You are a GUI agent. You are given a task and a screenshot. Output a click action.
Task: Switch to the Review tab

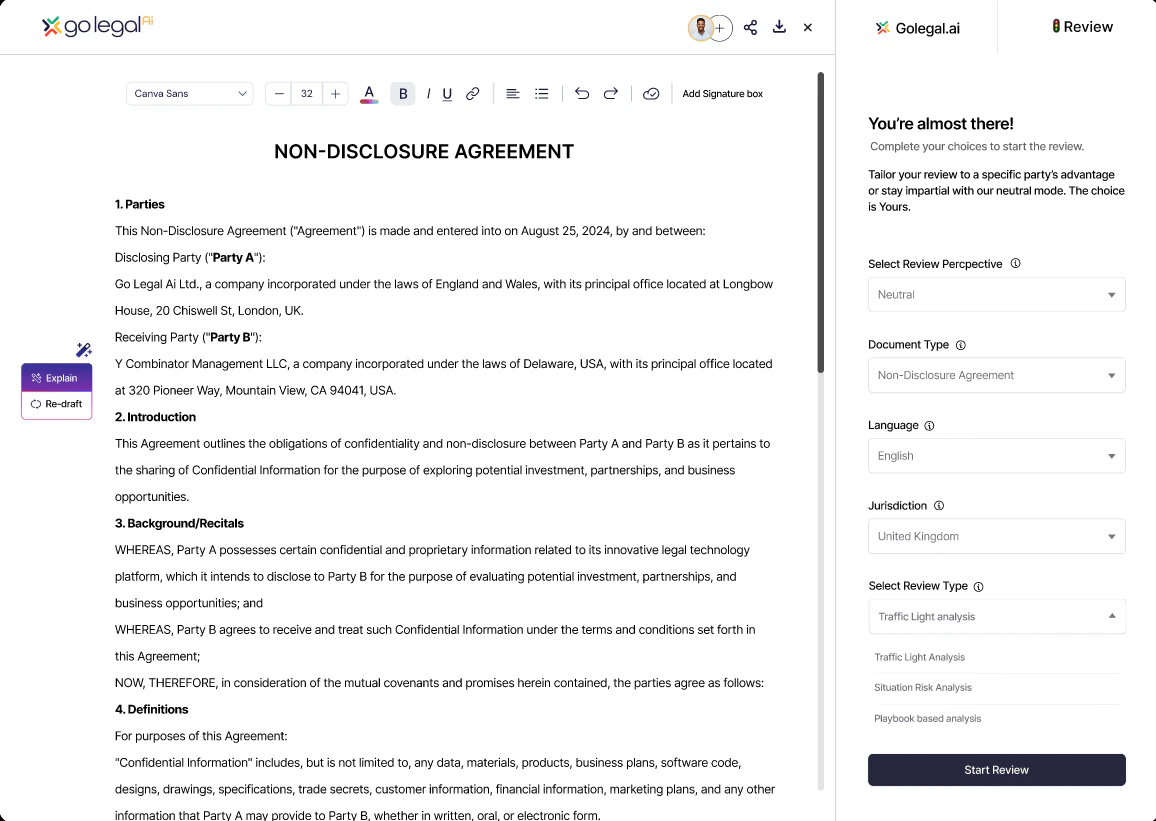[1082, 27]
